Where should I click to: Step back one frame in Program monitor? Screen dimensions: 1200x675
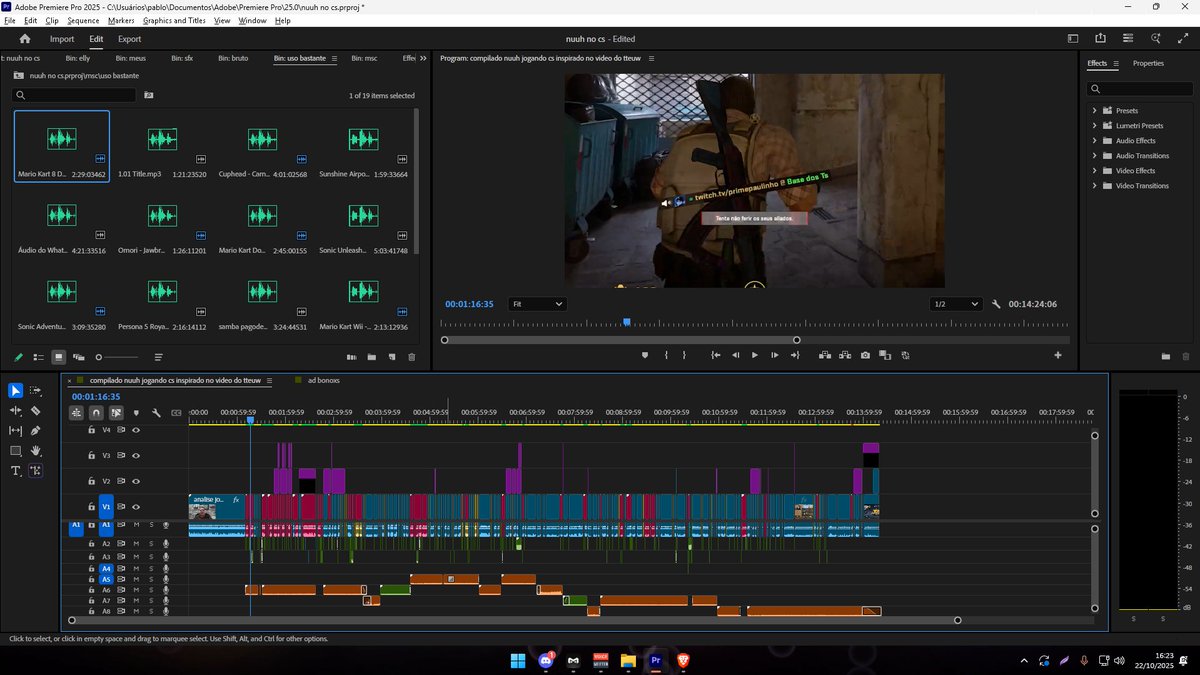pyautogui.click(x=736, y=355)
